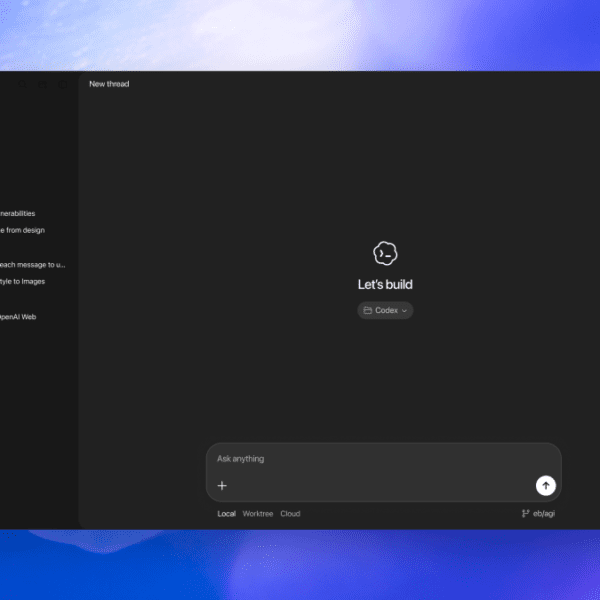Send message with the up-arrow button

pyautogui.click(x=546, y=486)
